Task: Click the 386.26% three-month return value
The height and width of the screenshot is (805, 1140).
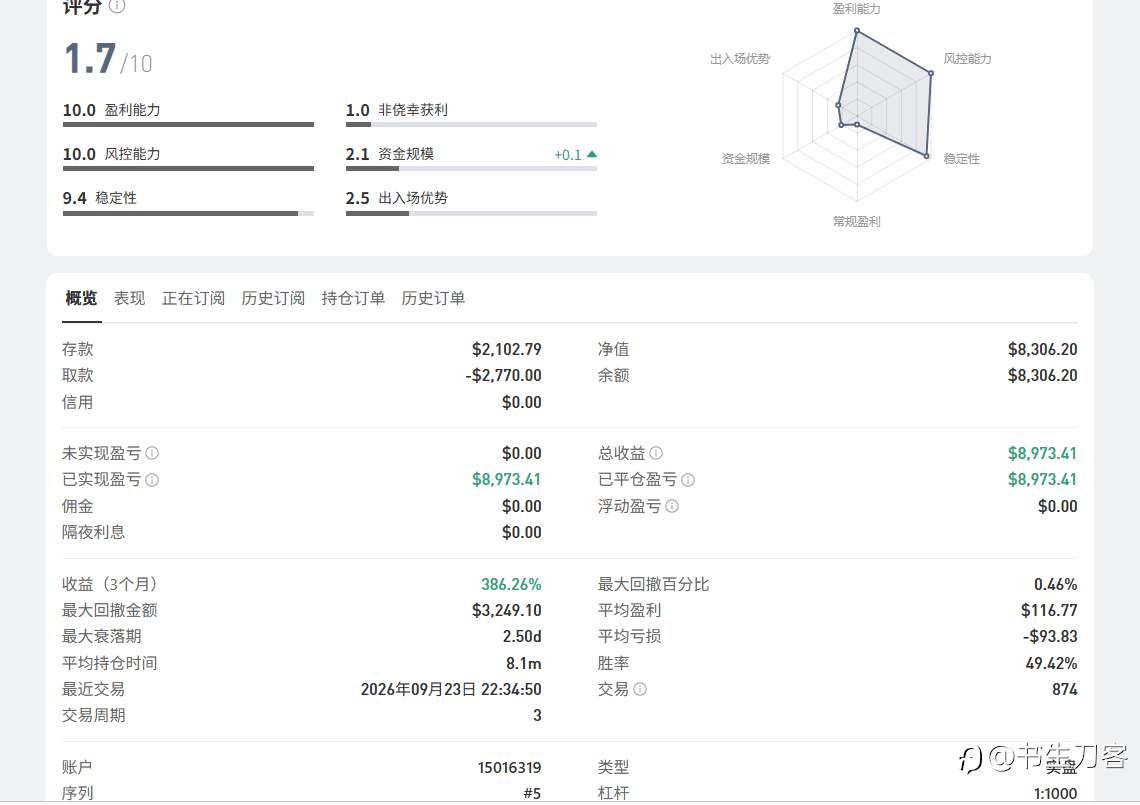Action: (511, 584)
